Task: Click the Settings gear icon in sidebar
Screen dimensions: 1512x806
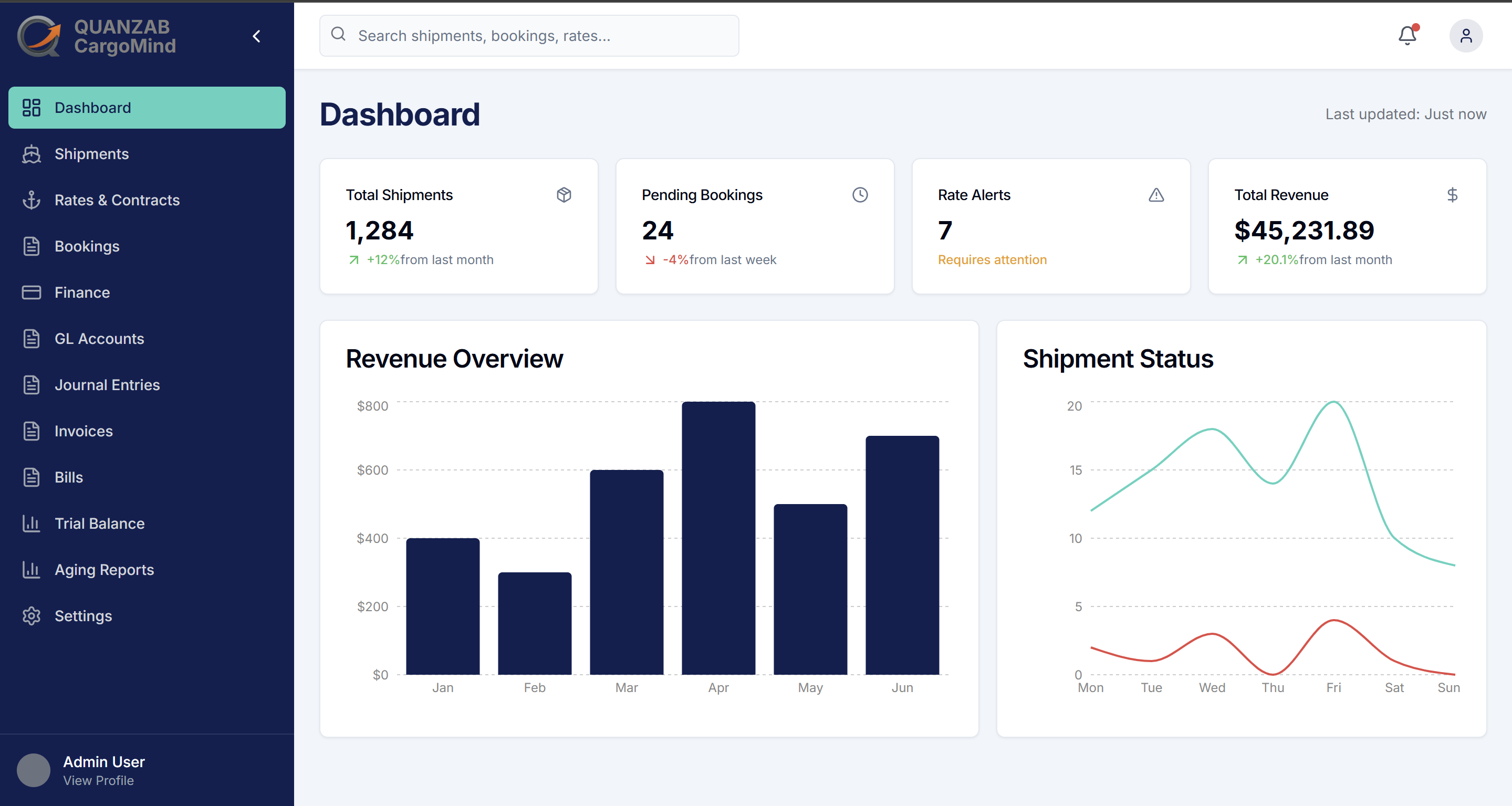Action: point(31,616)
